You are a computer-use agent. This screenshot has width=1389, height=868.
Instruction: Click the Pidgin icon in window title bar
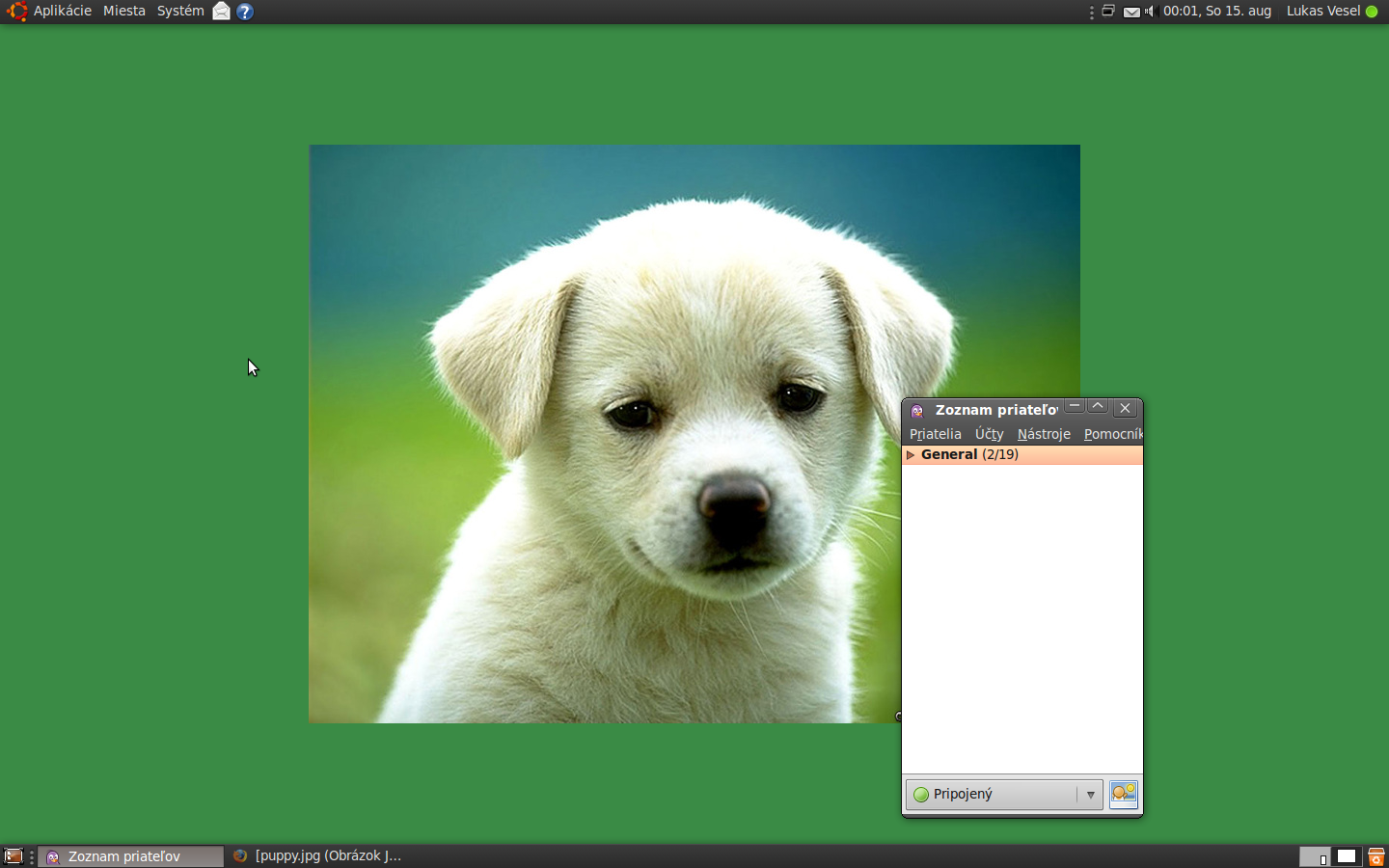[x=917, y=410]
